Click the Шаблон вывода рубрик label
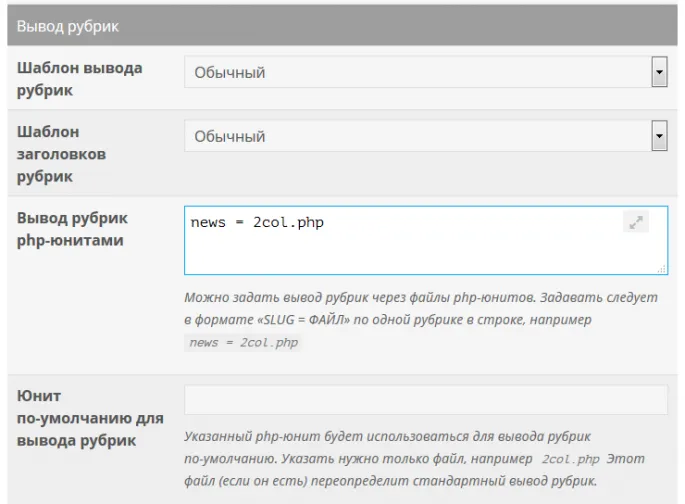Screen dimensions: 685x504 click(x=79, y=79)
